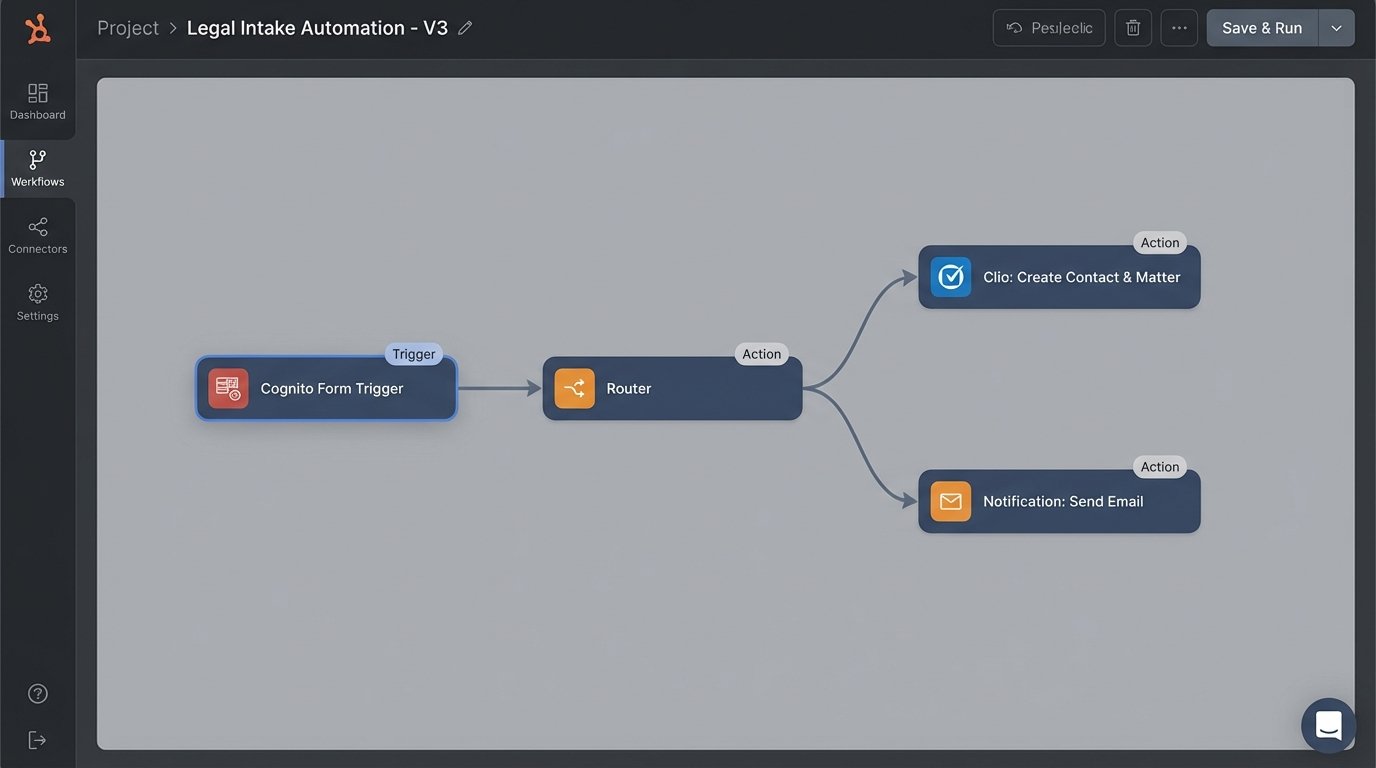Click the HubSpot sprocket logo
This screenshot has width=1376, height=768.
coord(38,27)
